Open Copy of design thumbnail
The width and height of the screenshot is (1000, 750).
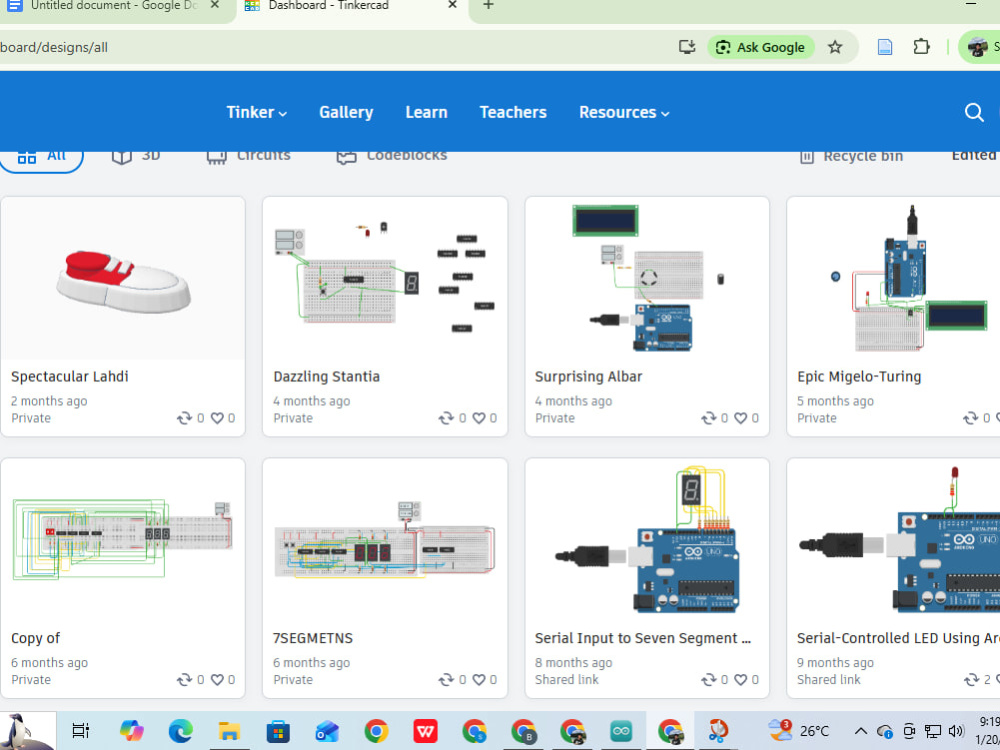[123, 540]
